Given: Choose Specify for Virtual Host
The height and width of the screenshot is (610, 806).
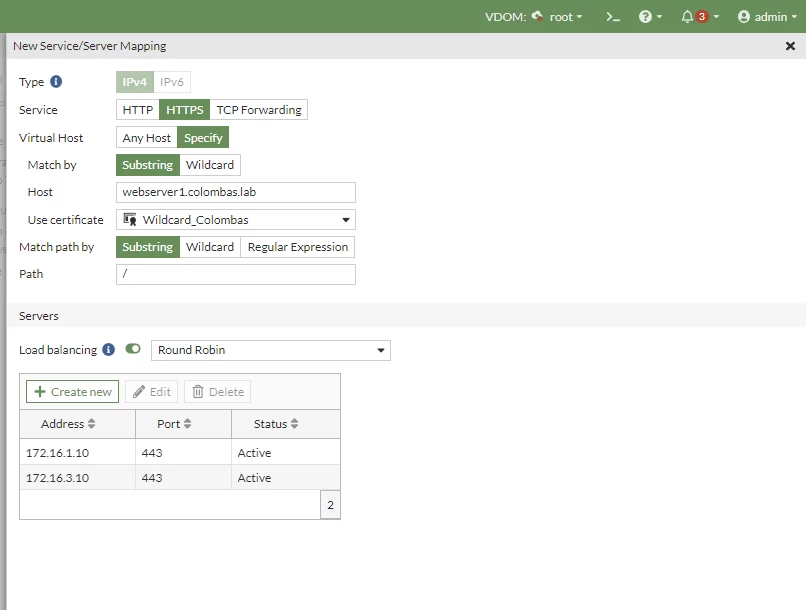Looking at the screenshot, I should point(203,138).
